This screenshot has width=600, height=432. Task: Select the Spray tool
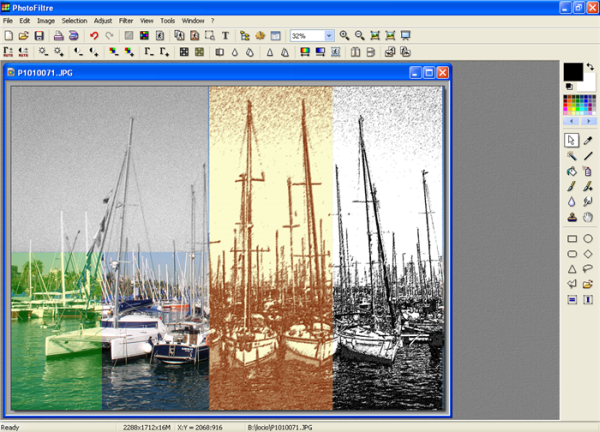[588, 171]
